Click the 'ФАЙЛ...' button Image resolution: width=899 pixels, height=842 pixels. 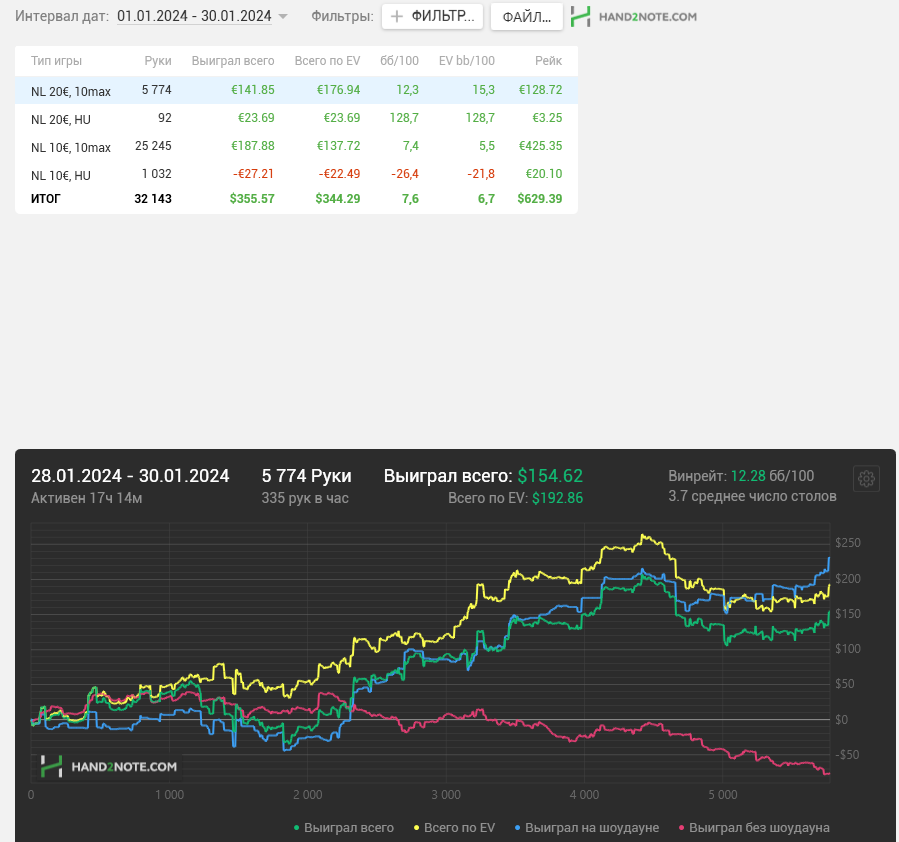[x=526, y=17]
